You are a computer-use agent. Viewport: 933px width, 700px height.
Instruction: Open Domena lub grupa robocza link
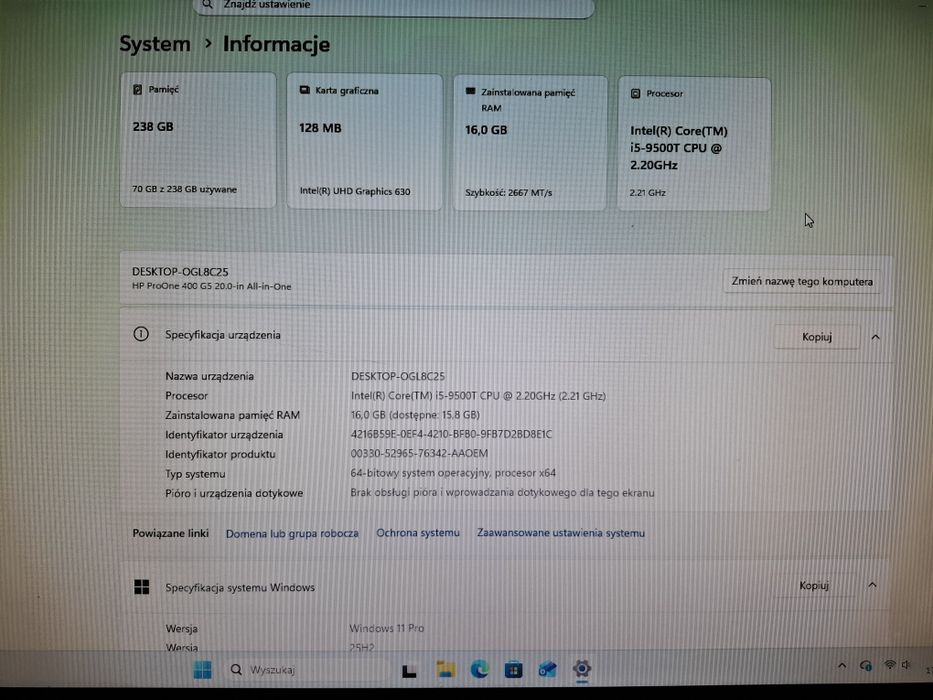tap(292, 533)
